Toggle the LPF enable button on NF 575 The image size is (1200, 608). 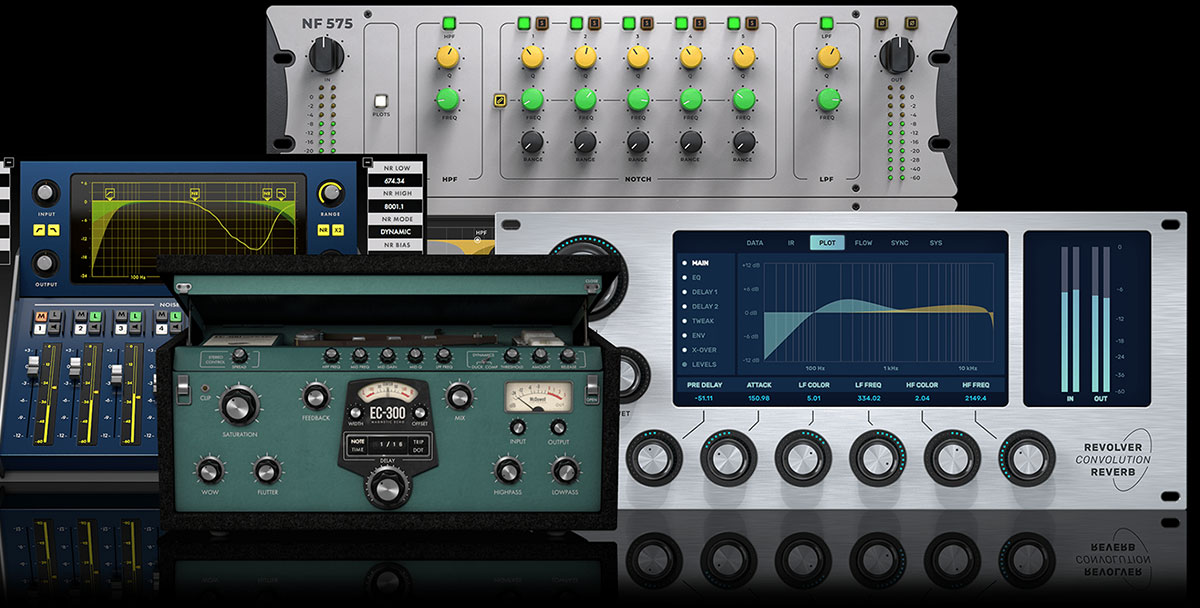827,23
